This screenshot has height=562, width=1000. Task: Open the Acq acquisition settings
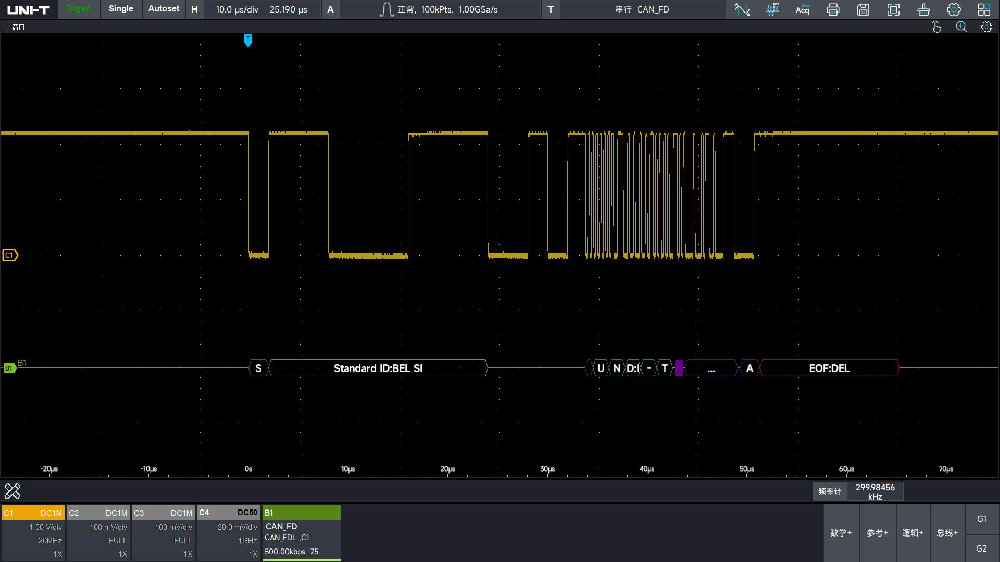pyautogui.click(x=803, y=9)
